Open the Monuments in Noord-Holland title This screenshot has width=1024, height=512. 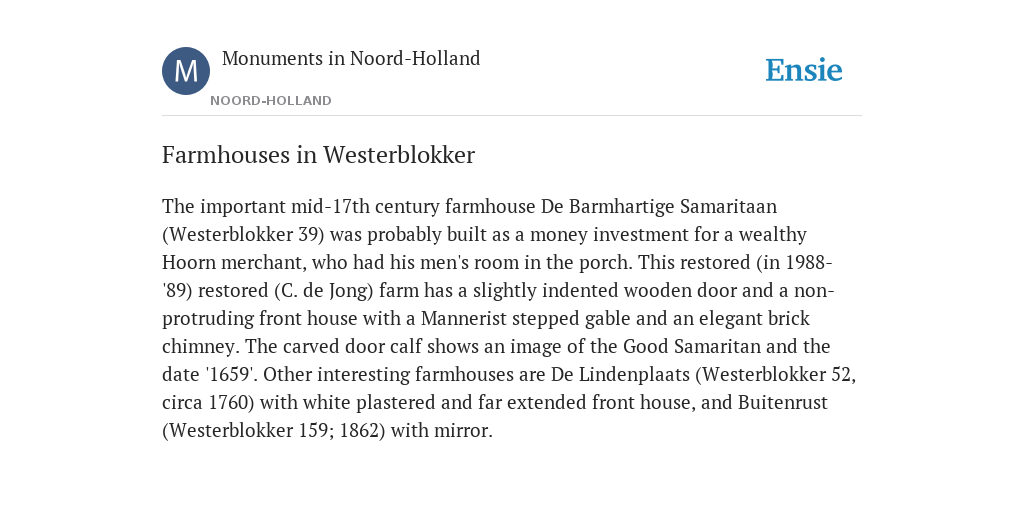pyautogui.click(x=351, y=58)
